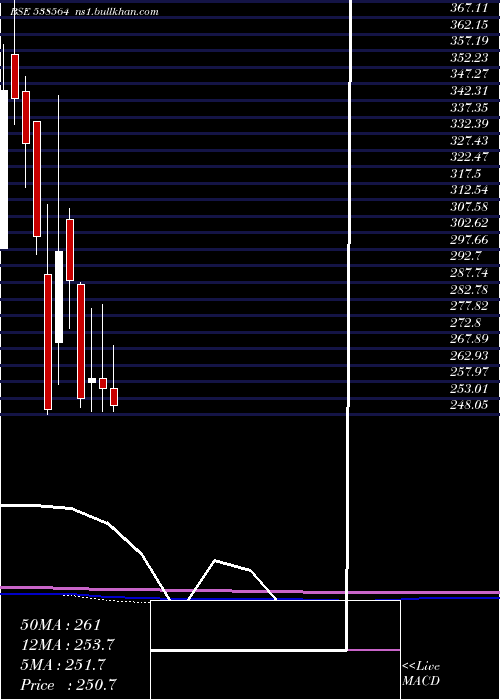Screen dimensions: 500x700
Task: Click the 307.58 price label
Action: pos(469,207)
